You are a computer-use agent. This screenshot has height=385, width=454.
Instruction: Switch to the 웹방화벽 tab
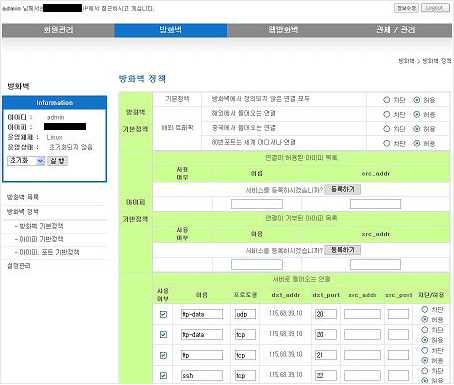tap(283, 30)
